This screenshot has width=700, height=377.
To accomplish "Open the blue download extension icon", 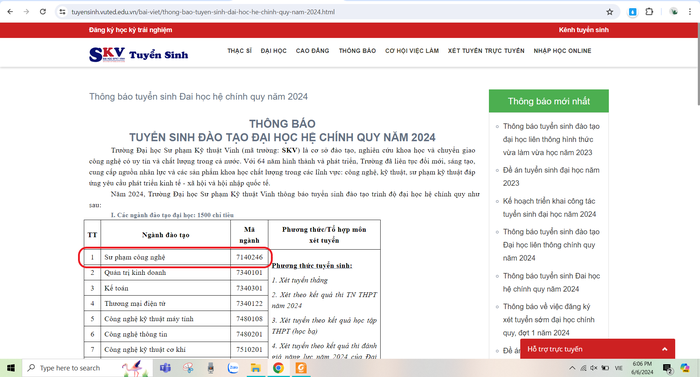I will pos(632,12).
